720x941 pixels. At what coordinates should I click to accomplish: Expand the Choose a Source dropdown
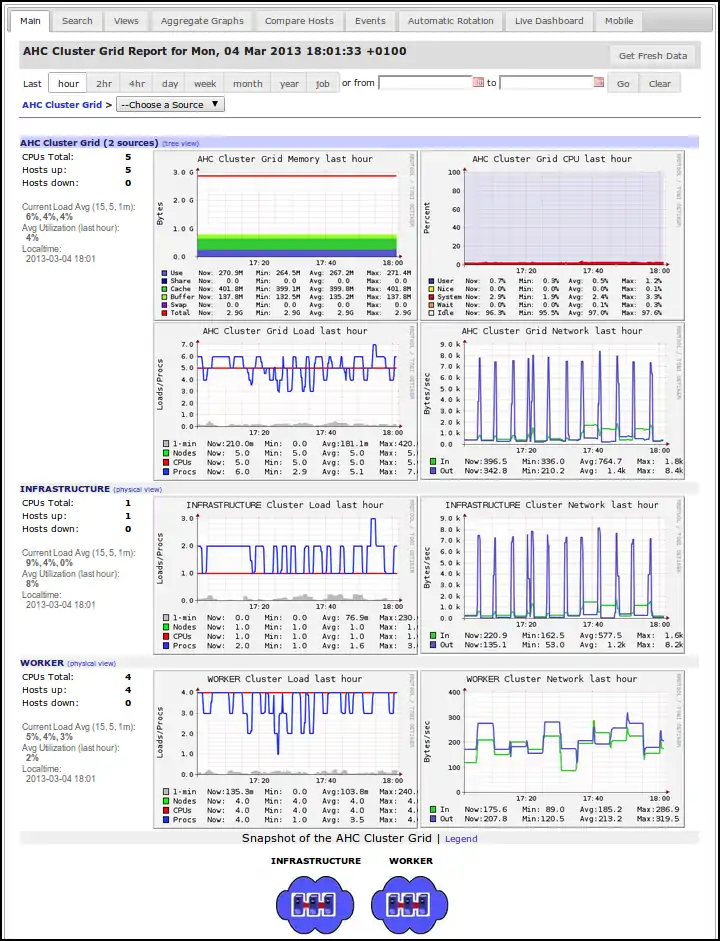[x=170, y=104]
